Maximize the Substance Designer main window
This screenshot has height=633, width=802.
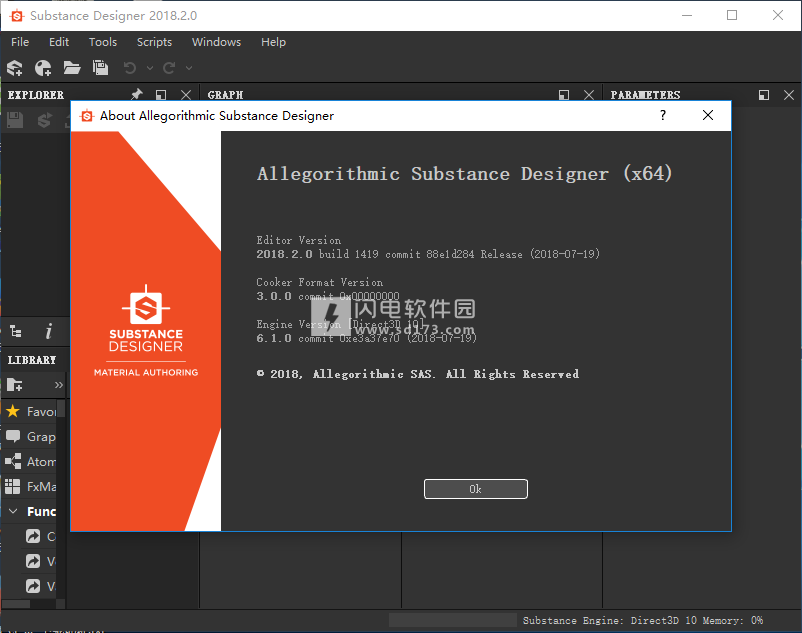tap(732, 15)
